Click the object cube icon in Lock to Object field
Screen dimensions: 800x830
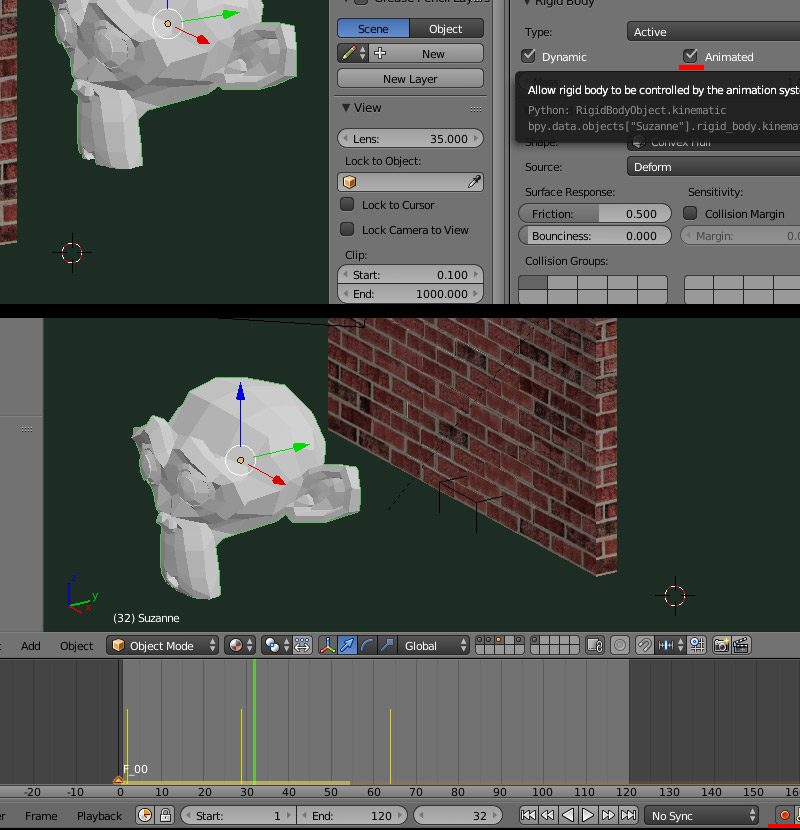tap(349, 182)
